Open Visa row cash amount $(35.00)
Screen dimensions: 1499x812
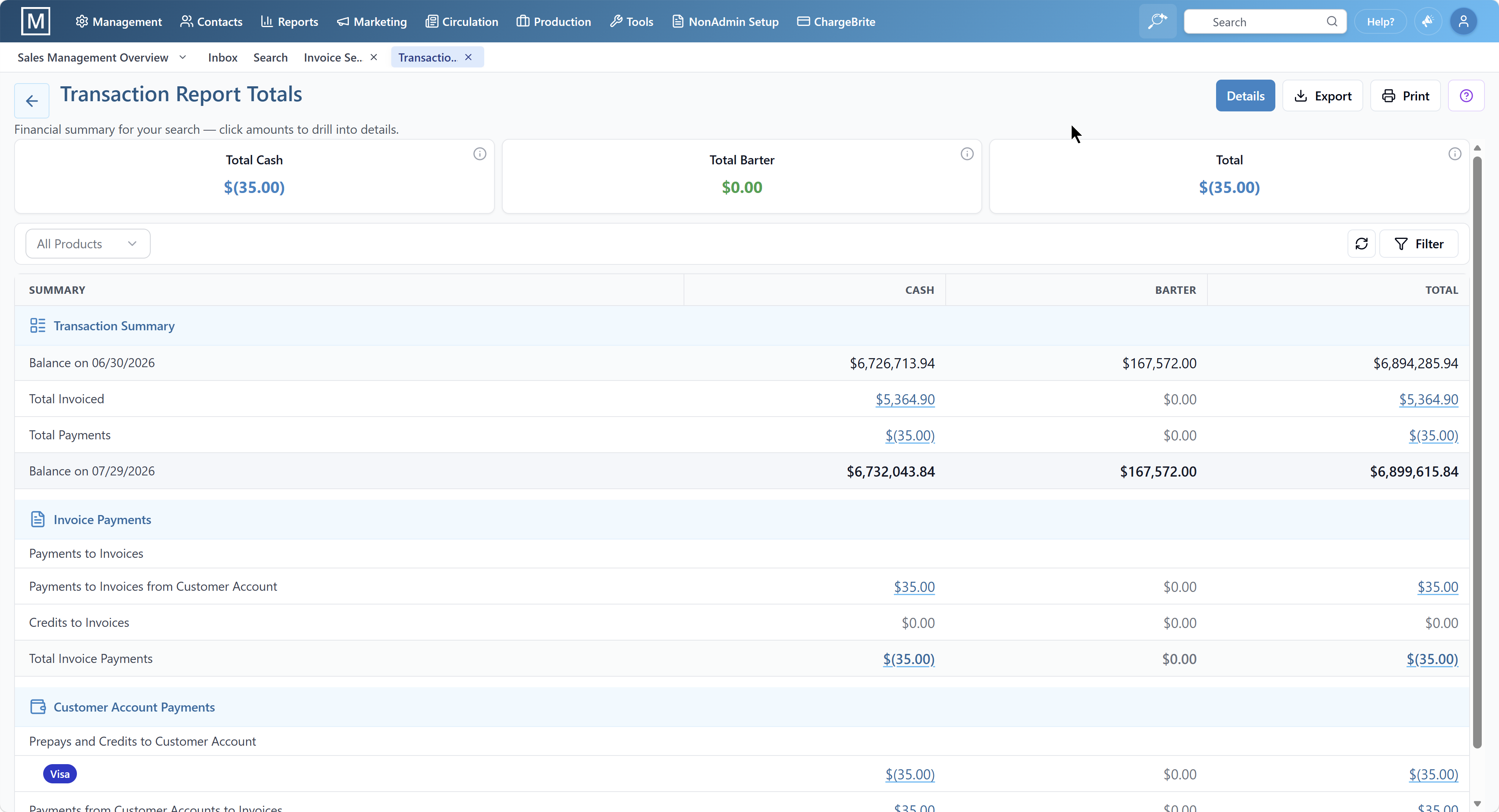pos(910,774)
